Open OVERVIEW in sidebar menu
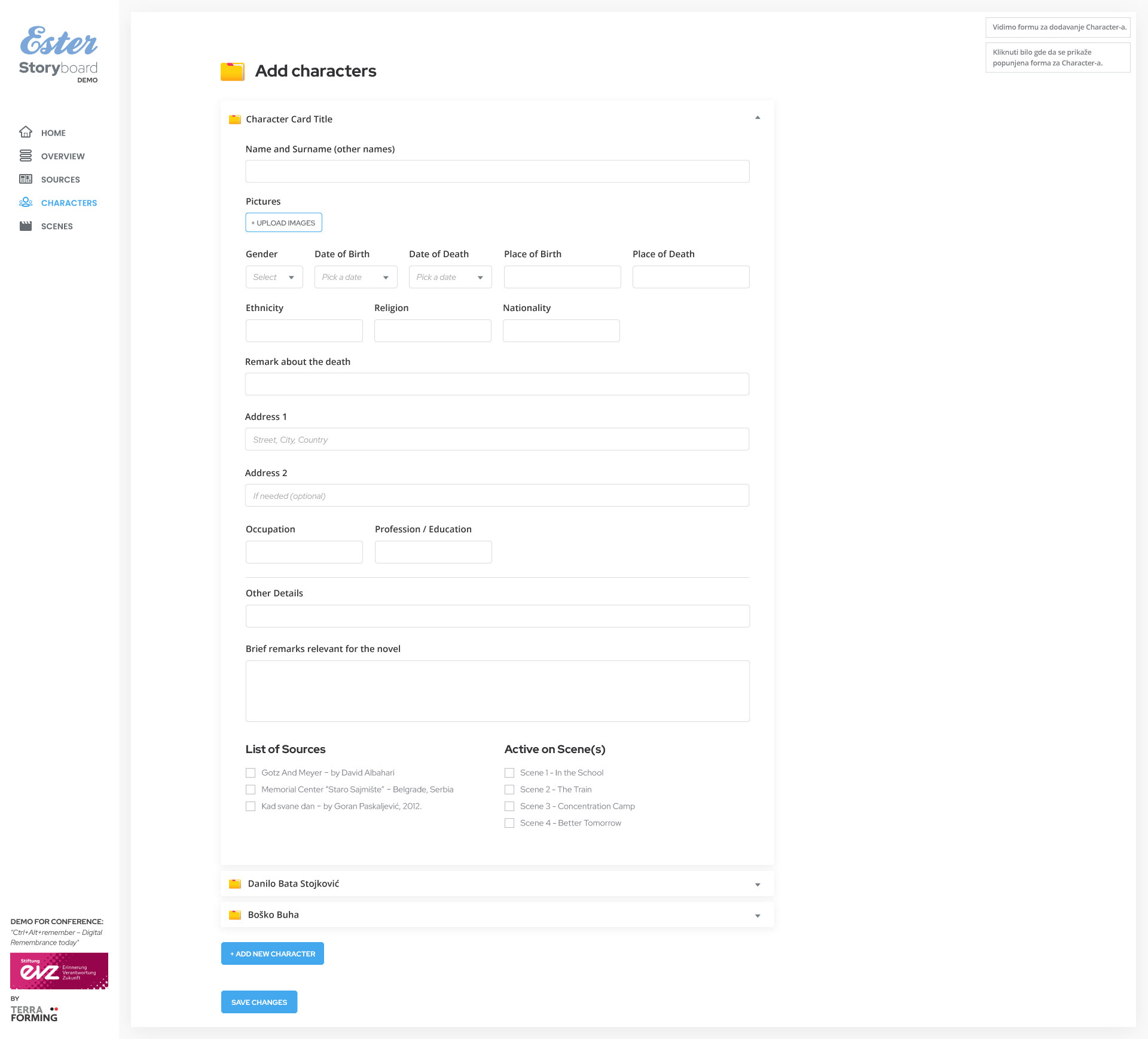 click(x=63, y=156)
